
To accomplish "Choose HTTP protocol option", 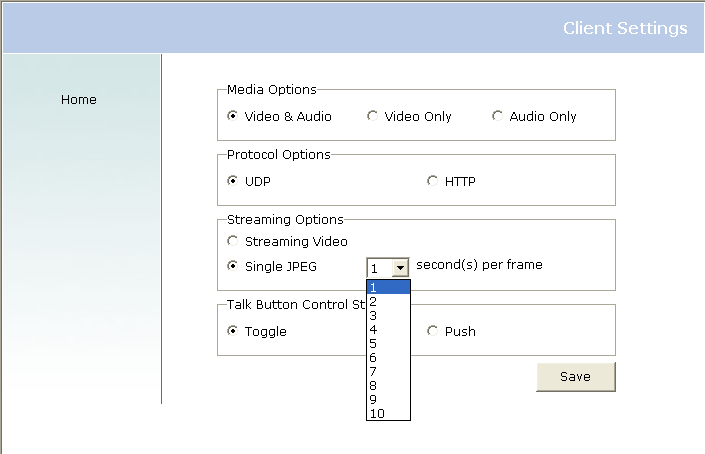I will (x=433, y=181).
